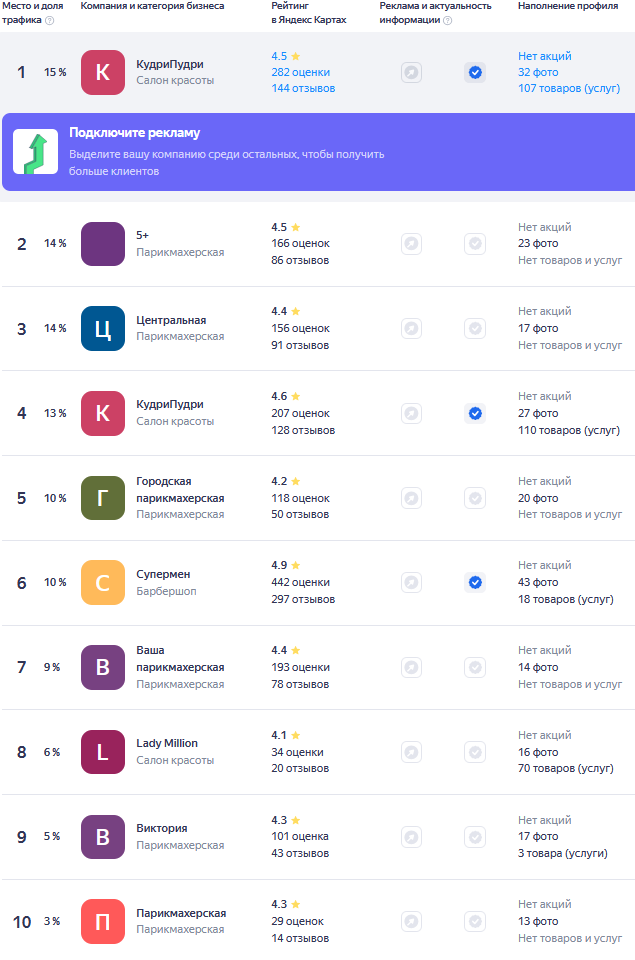Click the advertising status icon in the first КудриПудри row
The width and height of the screenshot is (635, 960).
coord(411,73)
